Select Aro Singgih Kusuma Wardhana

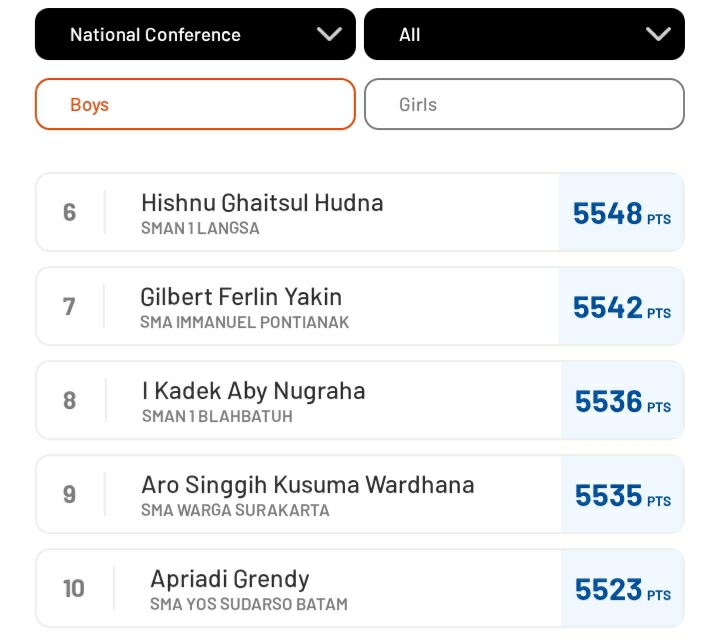tap(360, 494)
